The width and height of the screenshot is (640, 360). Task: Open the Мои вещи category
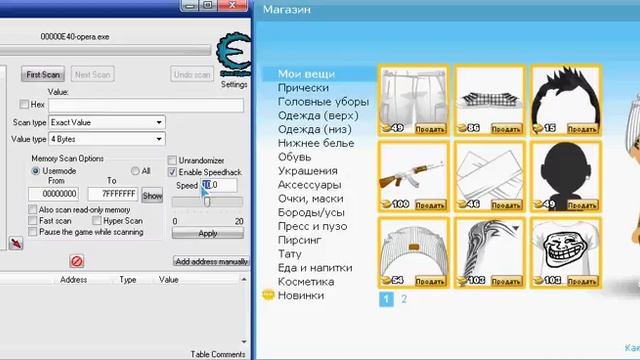(x=306, y=74)
